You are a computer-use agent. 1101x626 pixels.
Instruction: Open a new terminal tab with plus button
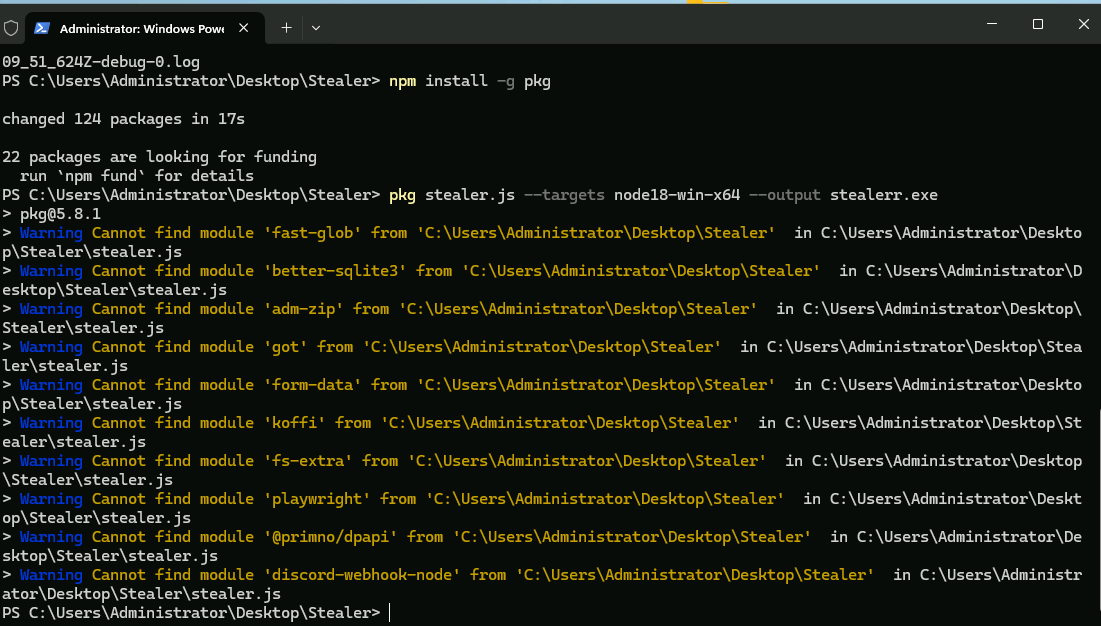[286, 28]
